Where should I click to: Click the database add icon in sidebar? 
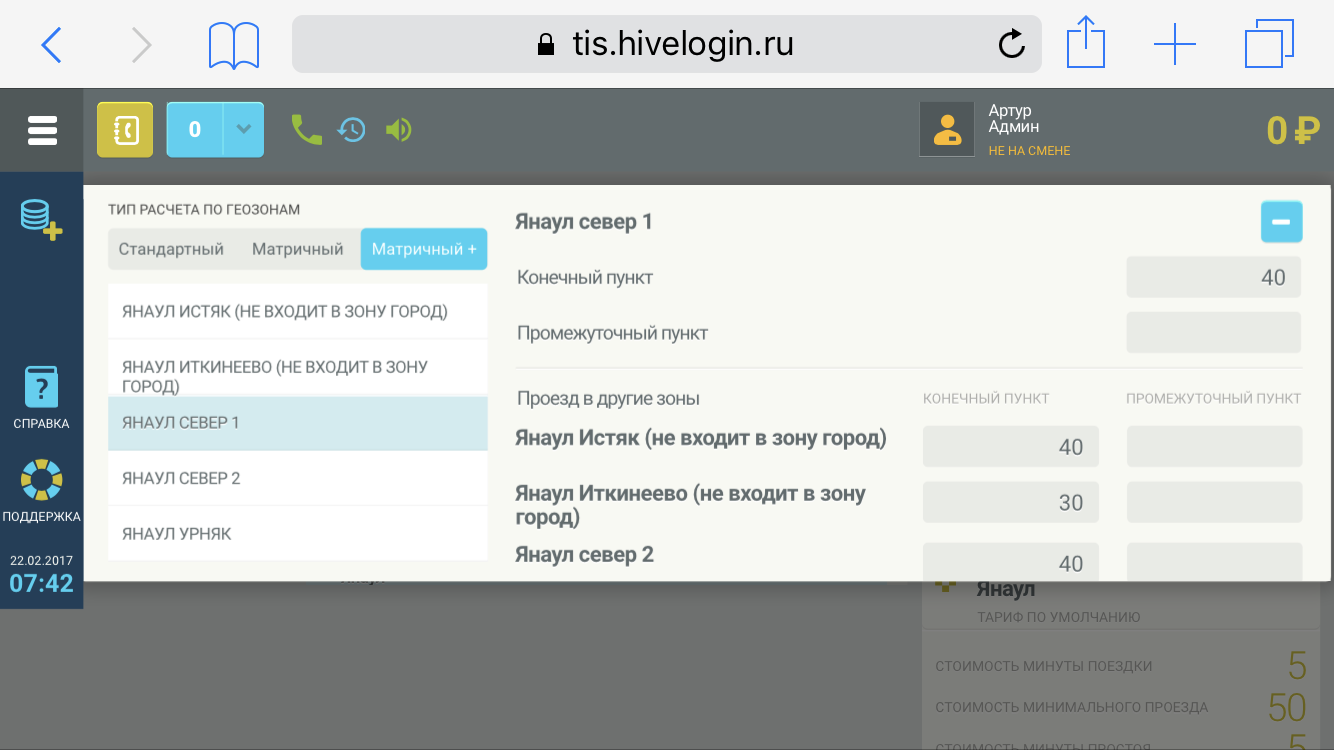(x=41, y=218)
